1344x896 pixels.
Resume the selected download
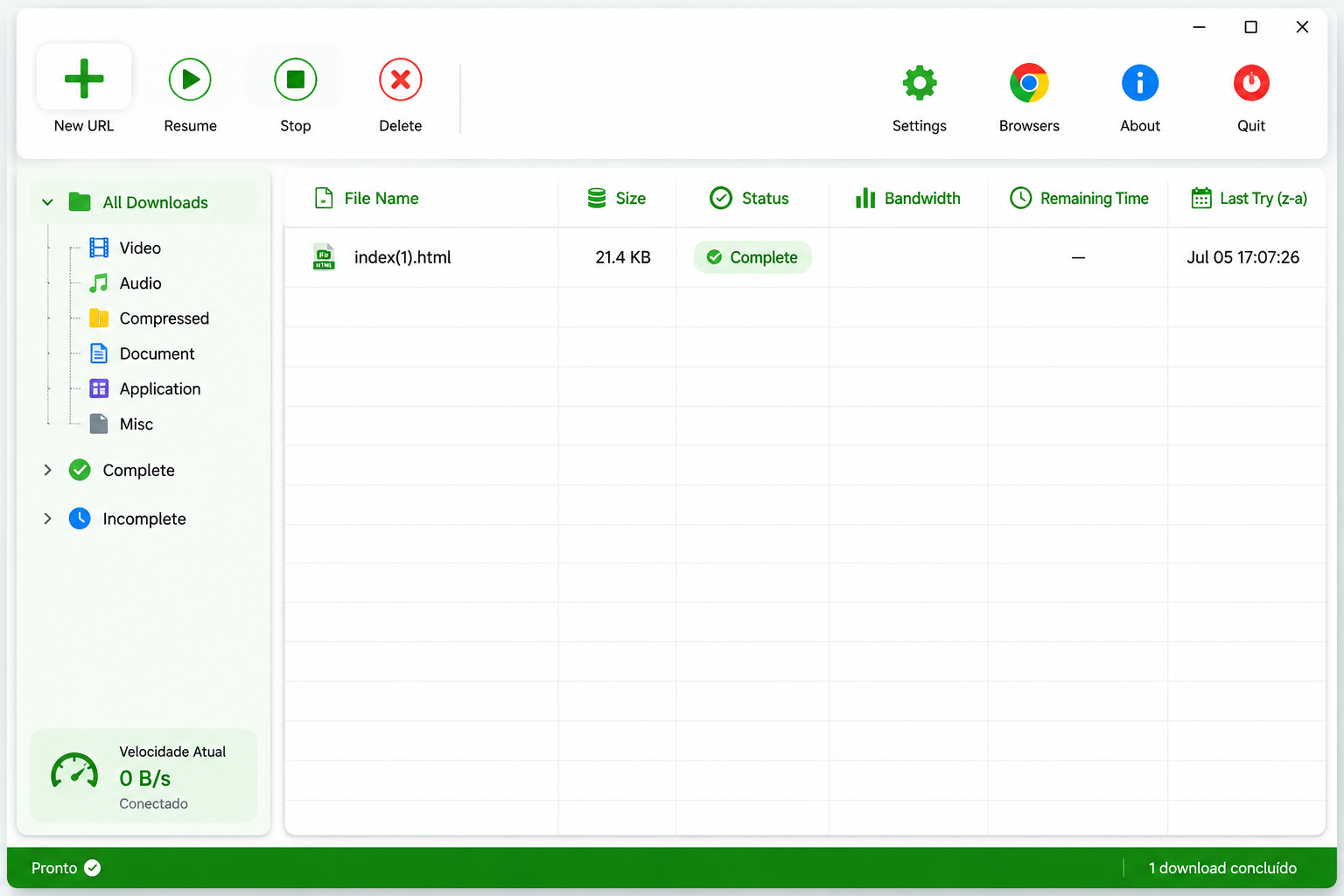190,80
